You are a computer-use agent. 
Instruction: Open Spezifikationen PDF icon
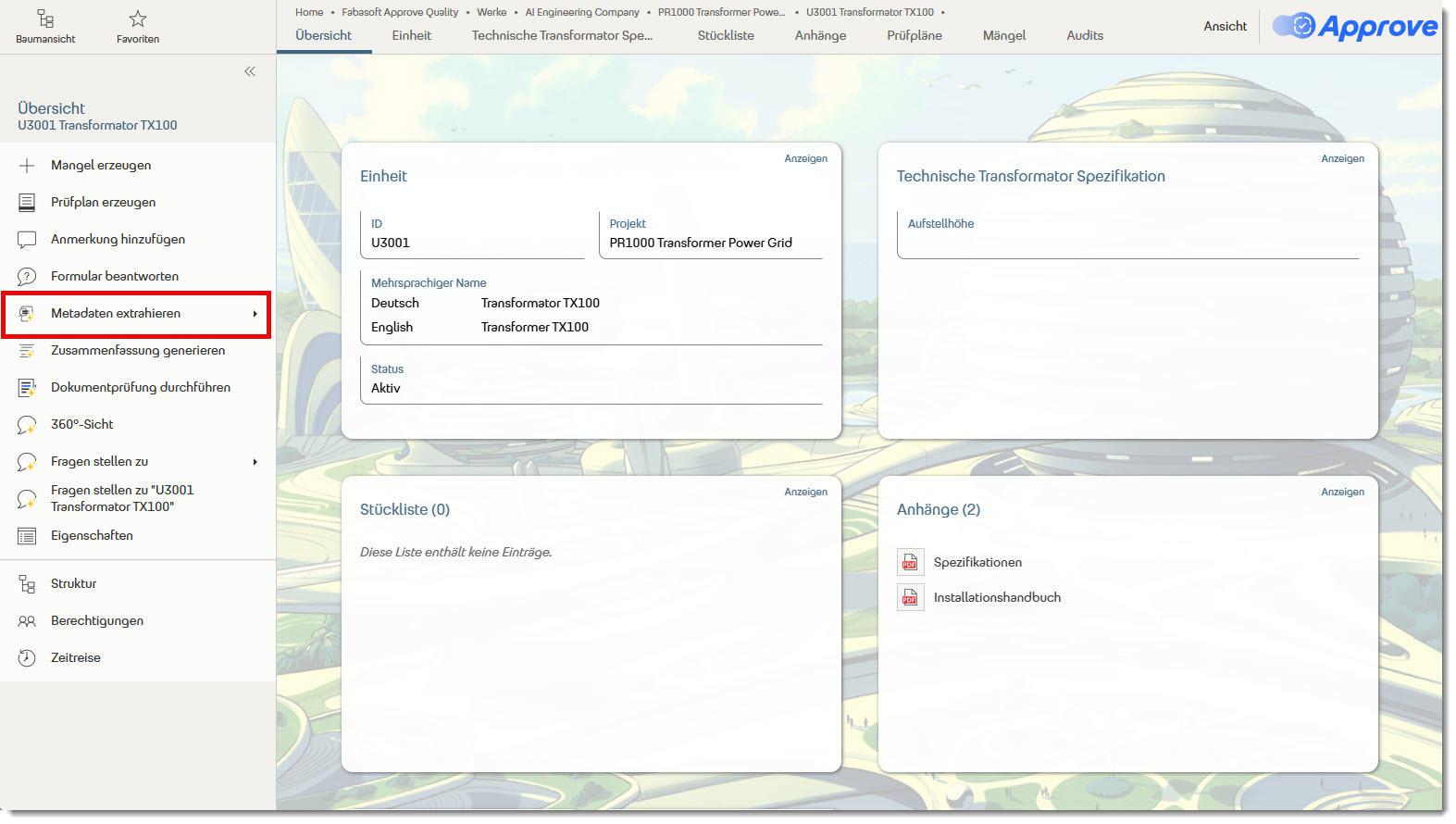click(x=911, y=563)
